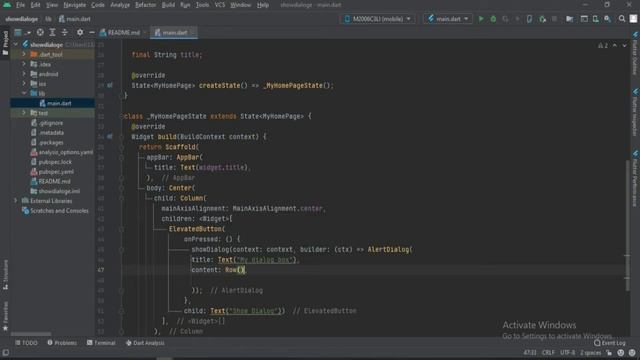Image resolution: width=640 pixels, height=360 pixels.
Task: Expand the .dart_tool folder
Action: coord(24,54)
